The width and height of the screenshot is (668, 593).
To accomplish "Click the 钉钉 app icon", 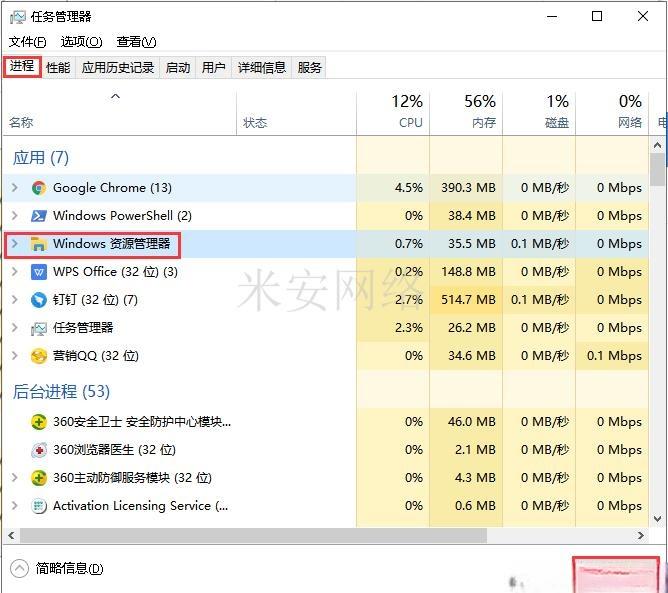I will pos(39,300).
